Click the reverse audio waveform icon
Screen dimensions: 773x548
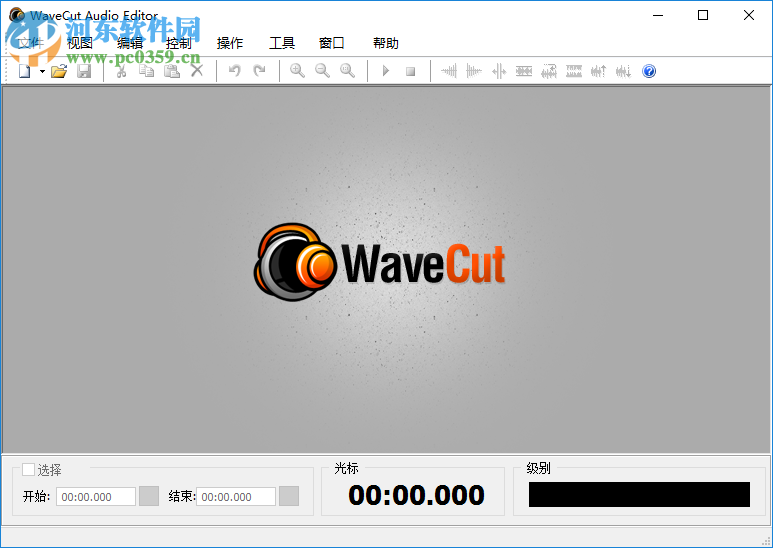(549, 71)
